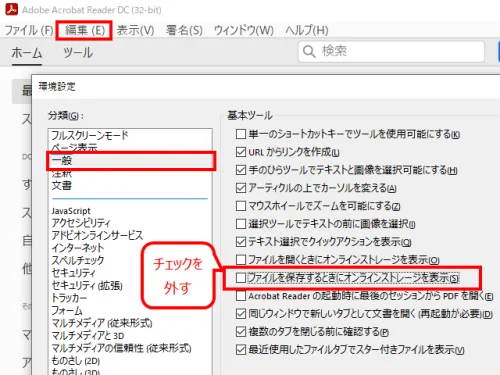This screenshot has height=375, width=500.
Task: Open the 表示(V) menu
Action: (135, 30)
